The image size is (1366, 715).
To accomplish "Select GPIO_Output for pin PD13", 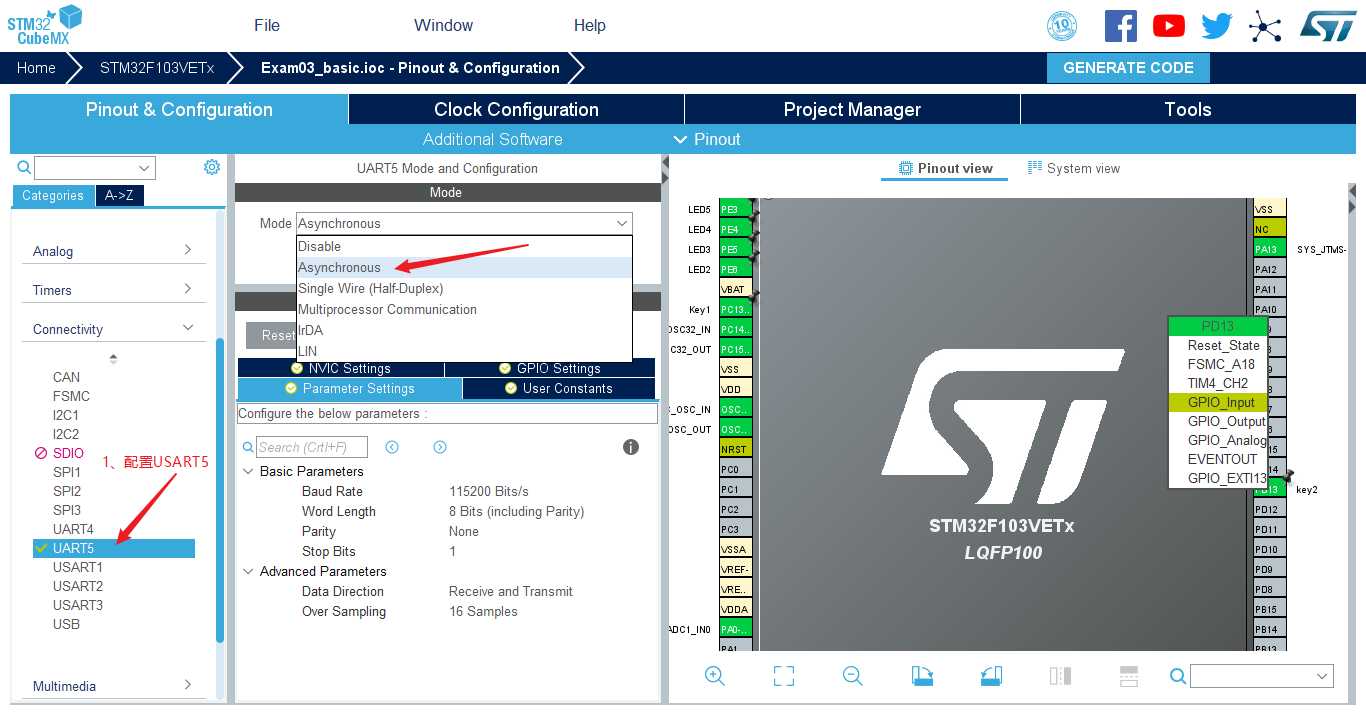I will pos(1218,421).
